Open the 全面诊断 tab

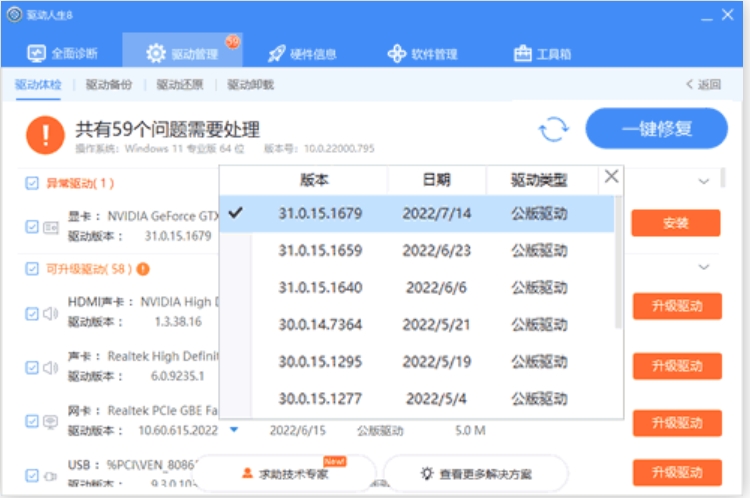[x=62, y=53]
